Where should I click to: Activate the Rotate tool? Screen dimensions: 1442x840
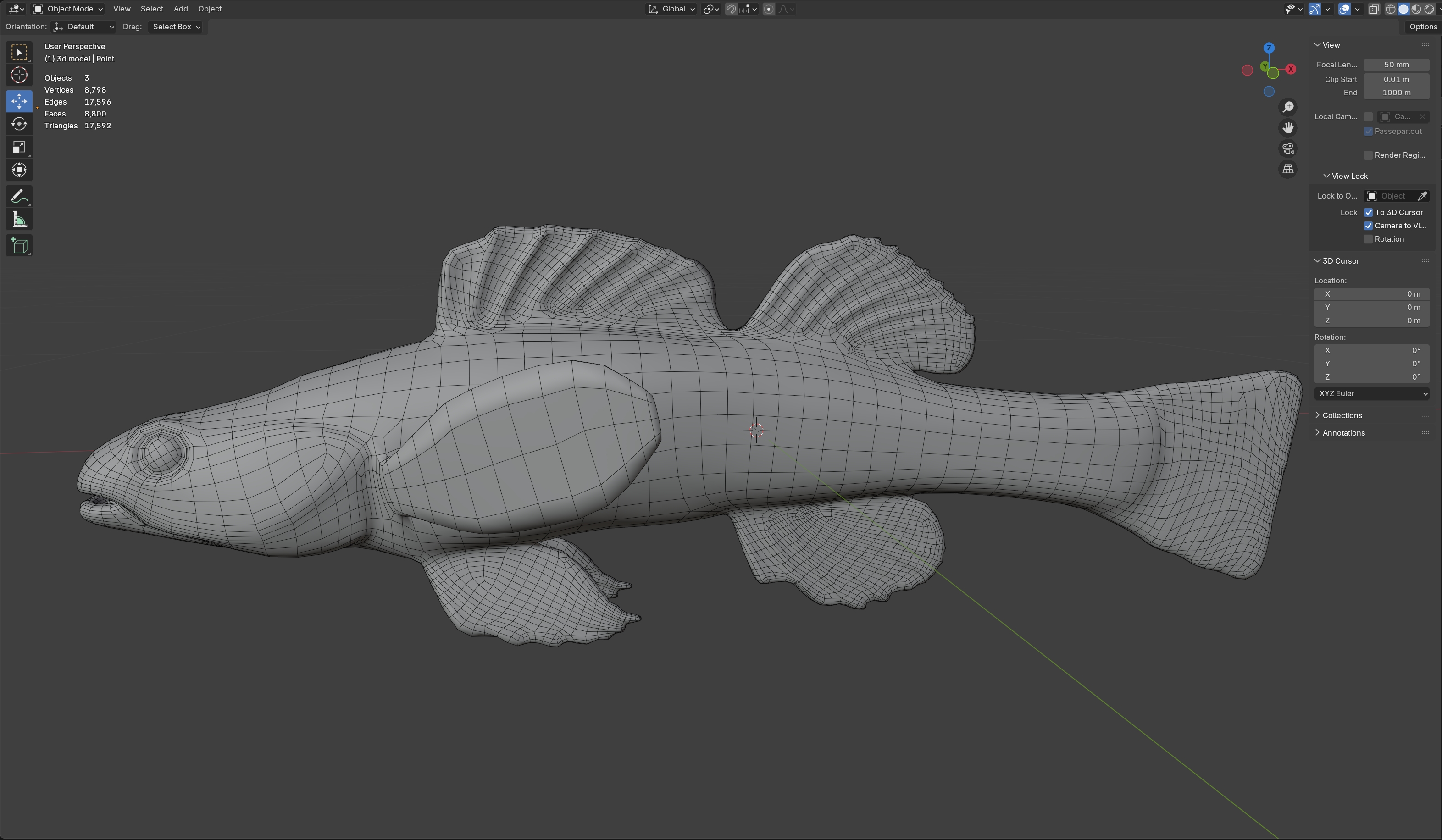click(19, 124)
